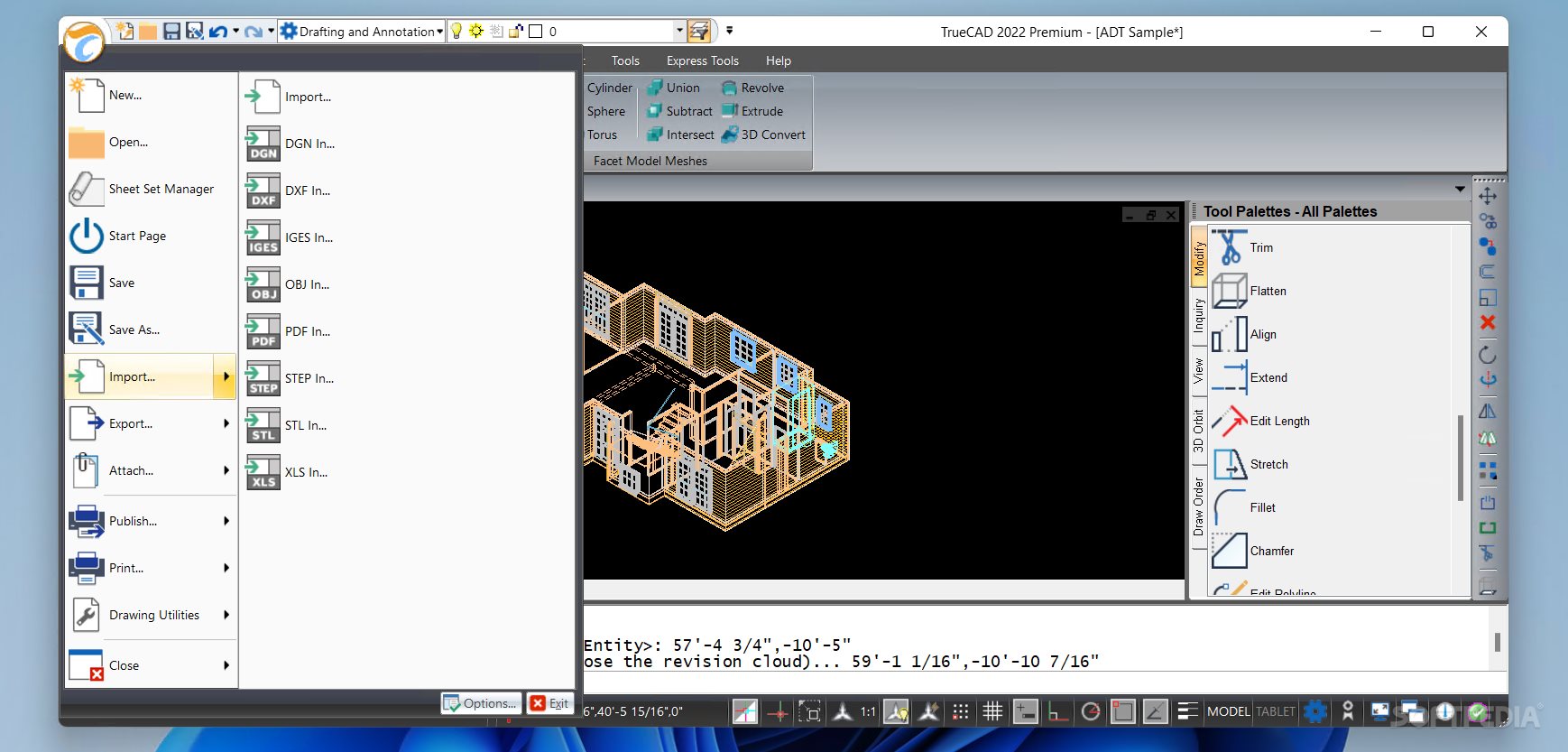The image size is (1568, 752).
Task: Select the Extend tool in Tool Palettes
Action: pos(1250,377)
